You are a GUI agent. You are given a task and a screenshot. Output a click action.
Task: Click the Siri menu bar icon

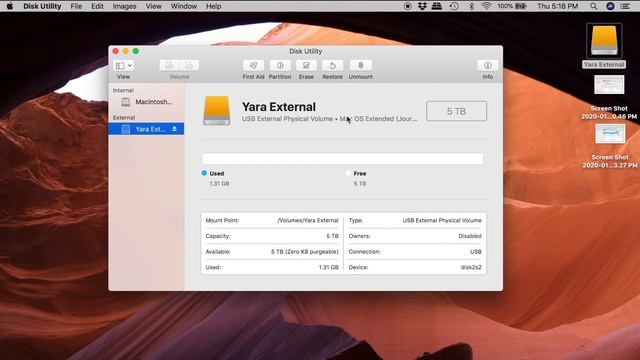[x=610, y=6]
